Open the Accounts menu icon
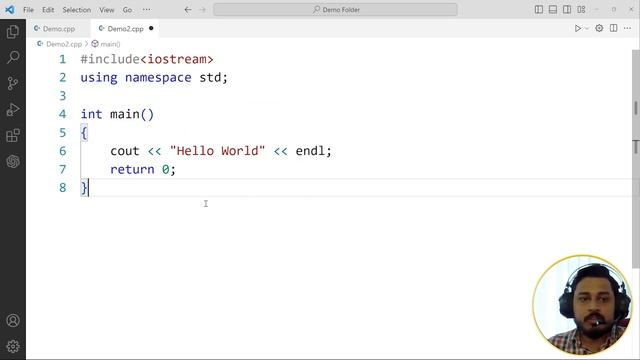This screenshot has width=640, height=360. coord(13,320)
